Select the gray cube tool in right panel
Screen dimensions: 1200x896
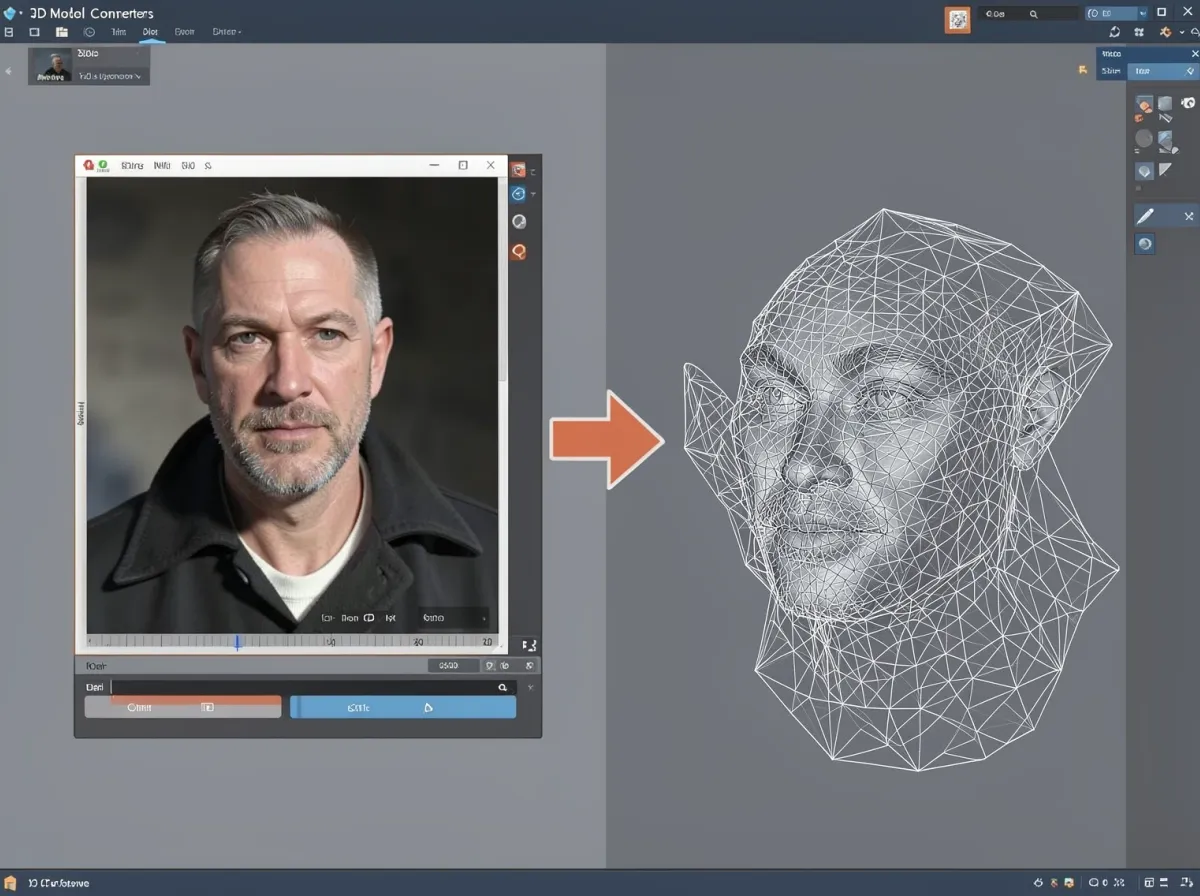tap(1166, 104)
